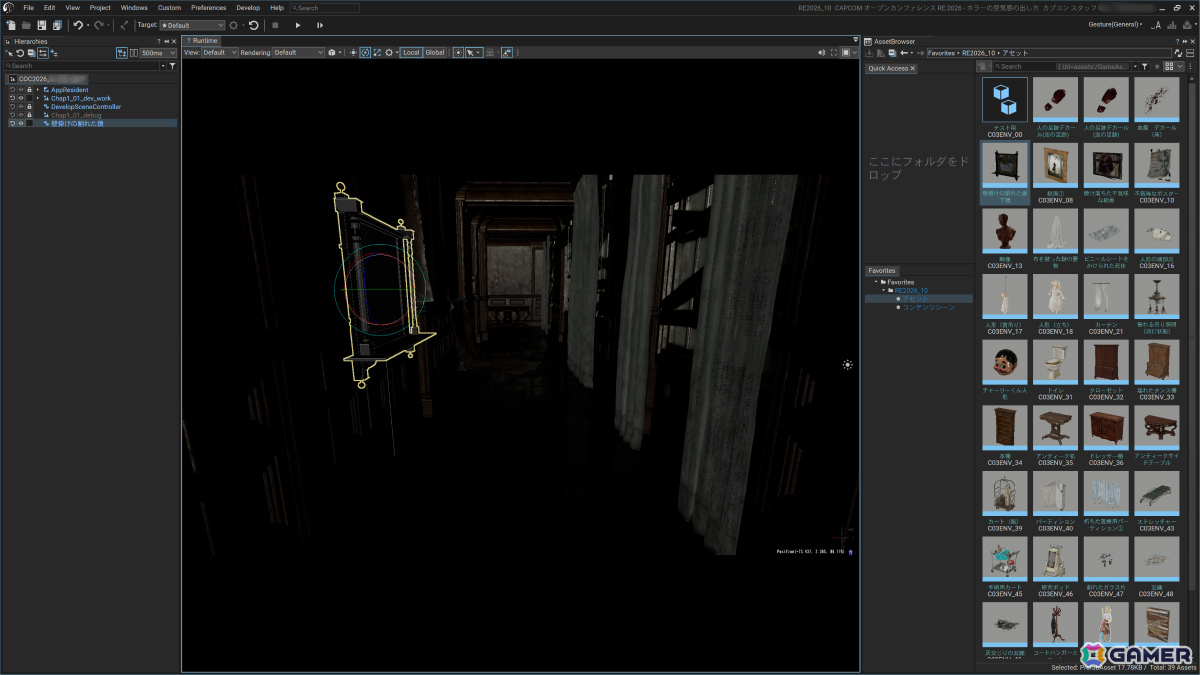Close the Quick Access tab

[x=912, y=68]
